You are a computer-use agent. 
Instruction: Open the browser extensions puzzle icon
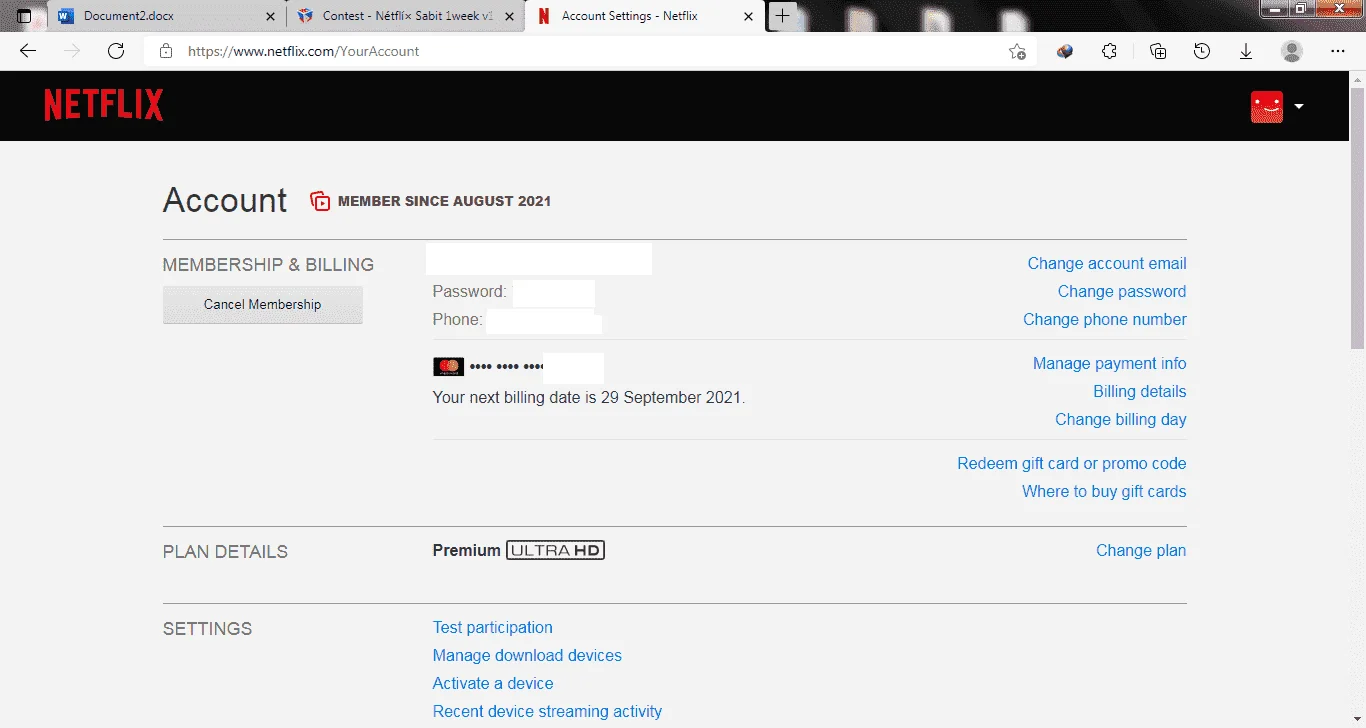(1109, 51)
